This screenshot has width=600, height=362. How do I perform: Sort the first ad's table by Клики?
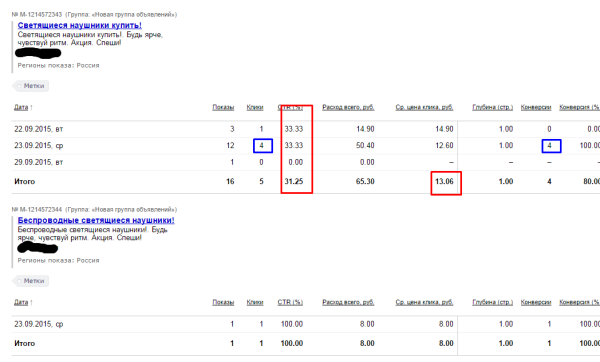[x=255, y=108]
